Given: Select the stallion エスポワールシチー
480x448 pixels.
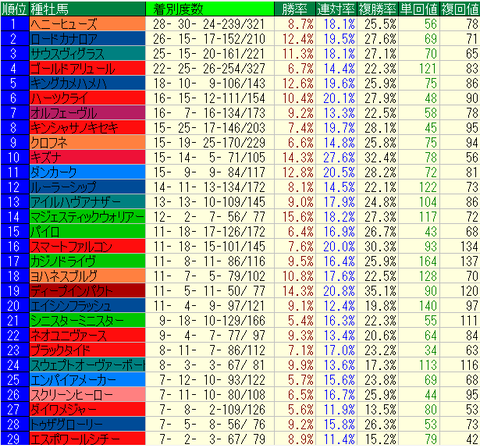Looking at the screenshot, I should point(87,439).
